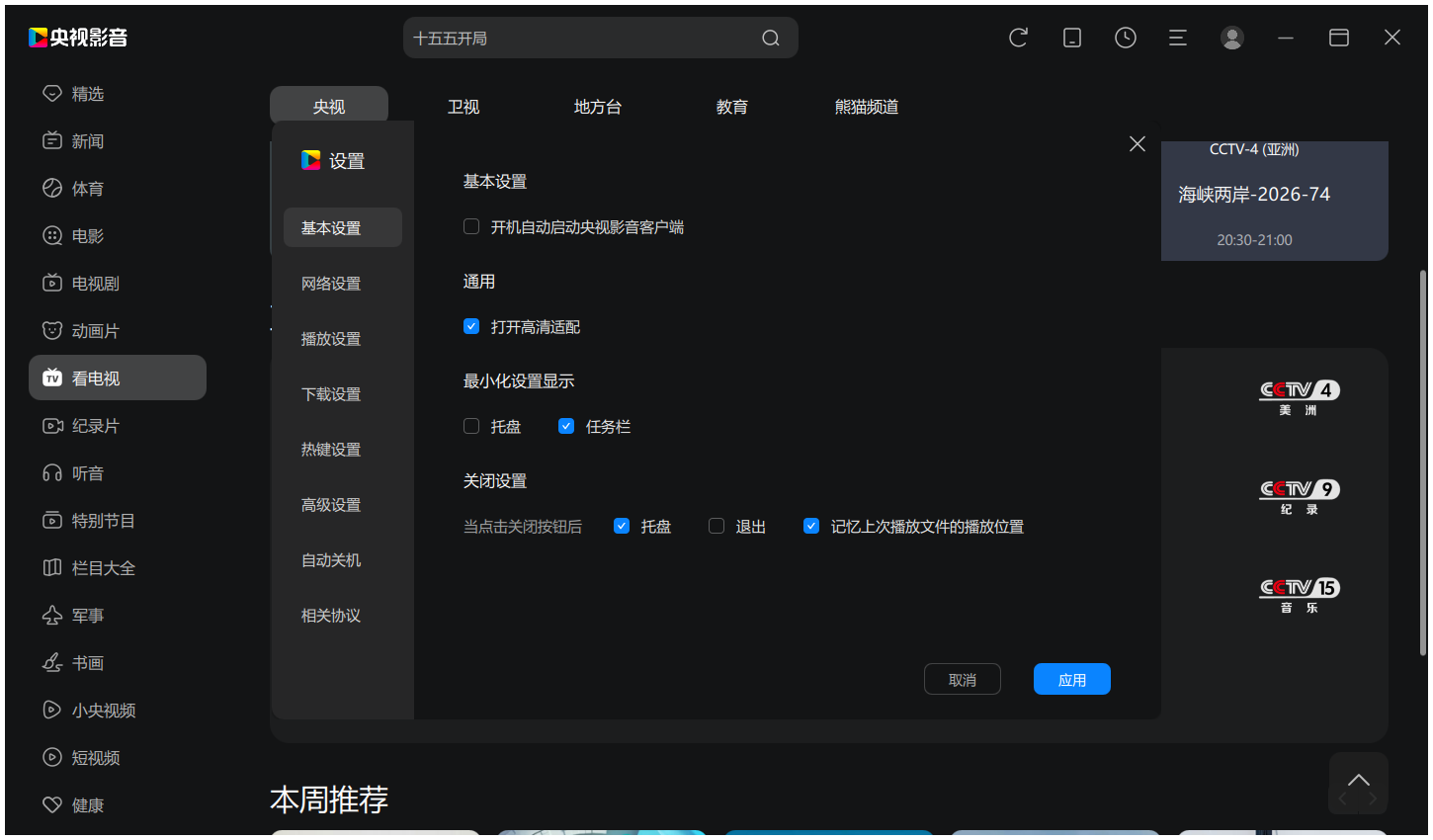Check the 托盘 option under 最小化设置显示

click(x=471, y=426)
